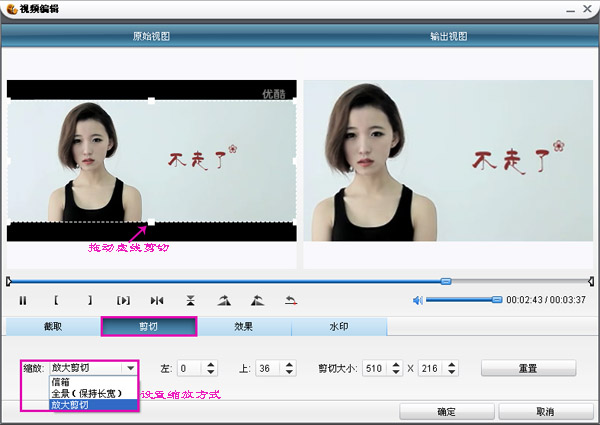Increase the 左 offset value

point(210,365)
